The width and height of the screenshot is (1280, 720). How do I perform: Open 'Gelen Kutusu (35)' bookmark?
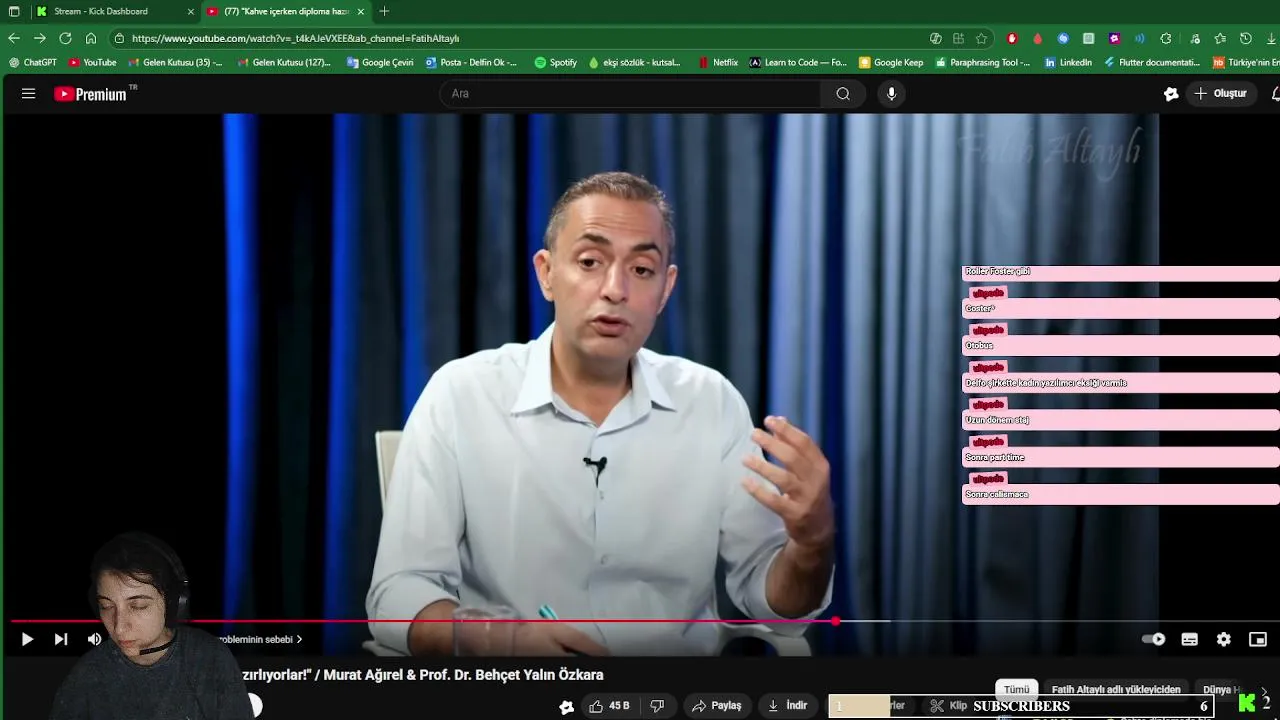pyautogui.click(x=175, y=62)
